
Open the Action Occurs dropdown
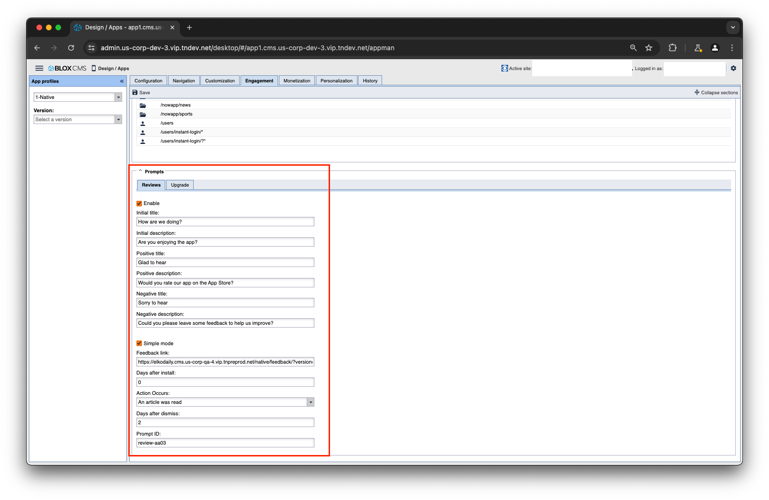click(310, 402)
